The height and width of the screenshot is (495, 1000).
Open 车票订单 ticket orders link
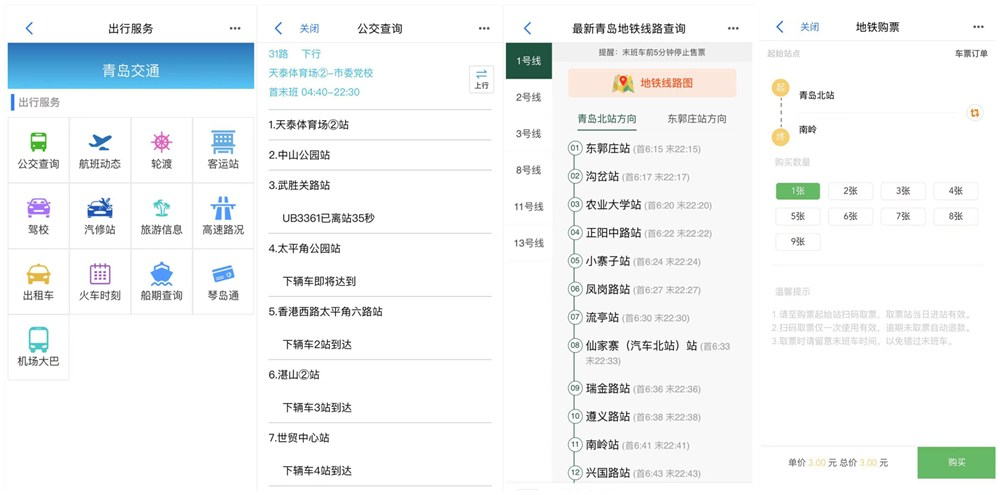pos(971,54)
